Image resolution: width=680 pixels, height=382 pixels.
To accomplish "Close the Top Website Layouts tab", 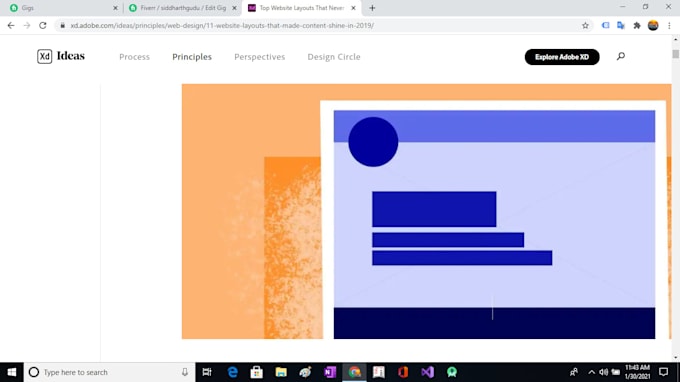I will tap(353, 8).
